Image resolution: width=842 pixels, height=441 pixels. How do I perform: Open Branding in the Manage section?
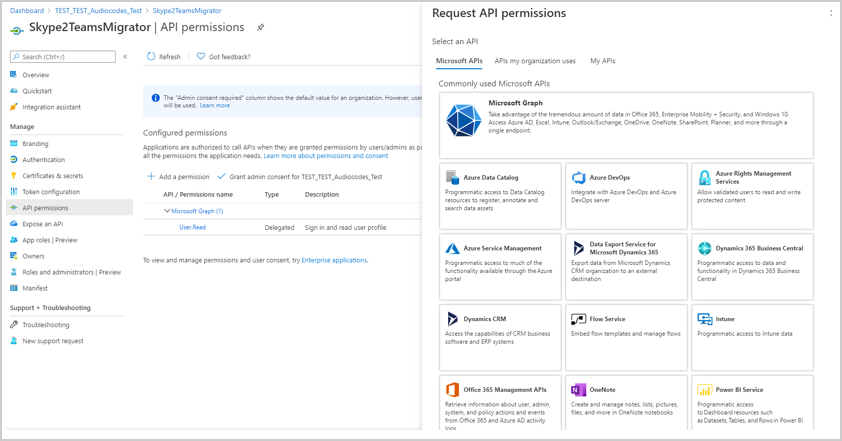(x=35, y=143)
